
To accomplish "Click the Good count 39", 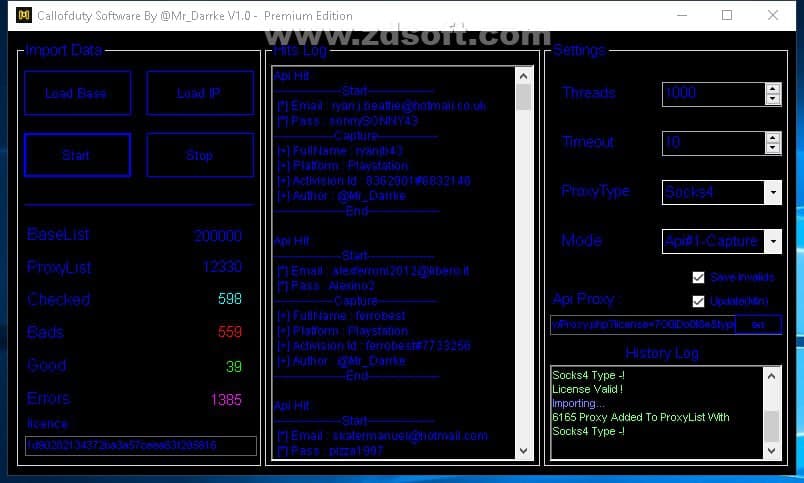I will 234,367.
